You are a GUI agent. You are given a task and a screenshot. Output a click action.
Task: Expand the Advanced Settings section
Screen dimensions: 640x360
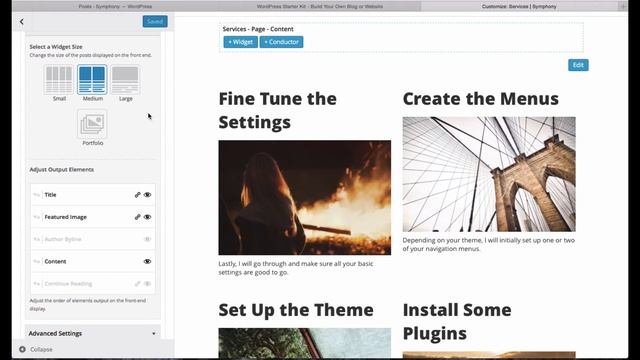93,333
